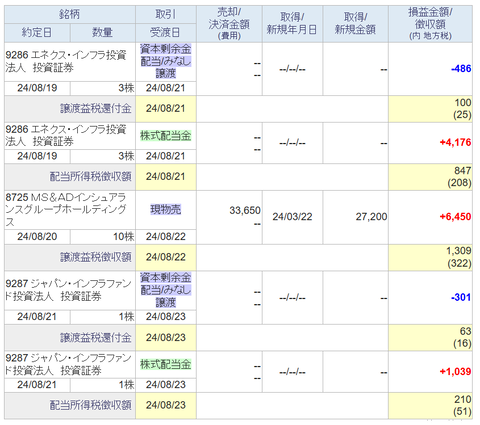480x425 pixels.
Task: Click the 取引 column header
Action: click(166, 15)
